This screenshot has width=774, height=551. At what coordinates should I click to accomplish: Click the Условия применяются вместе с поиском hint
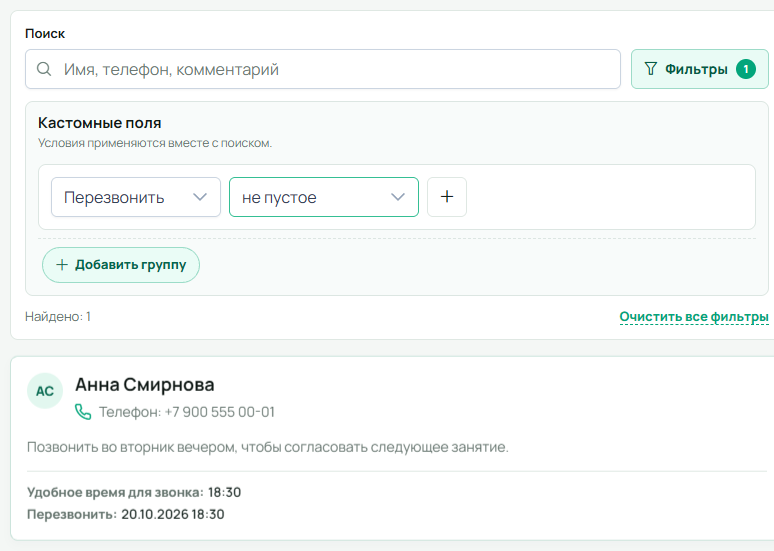point(155,143)
